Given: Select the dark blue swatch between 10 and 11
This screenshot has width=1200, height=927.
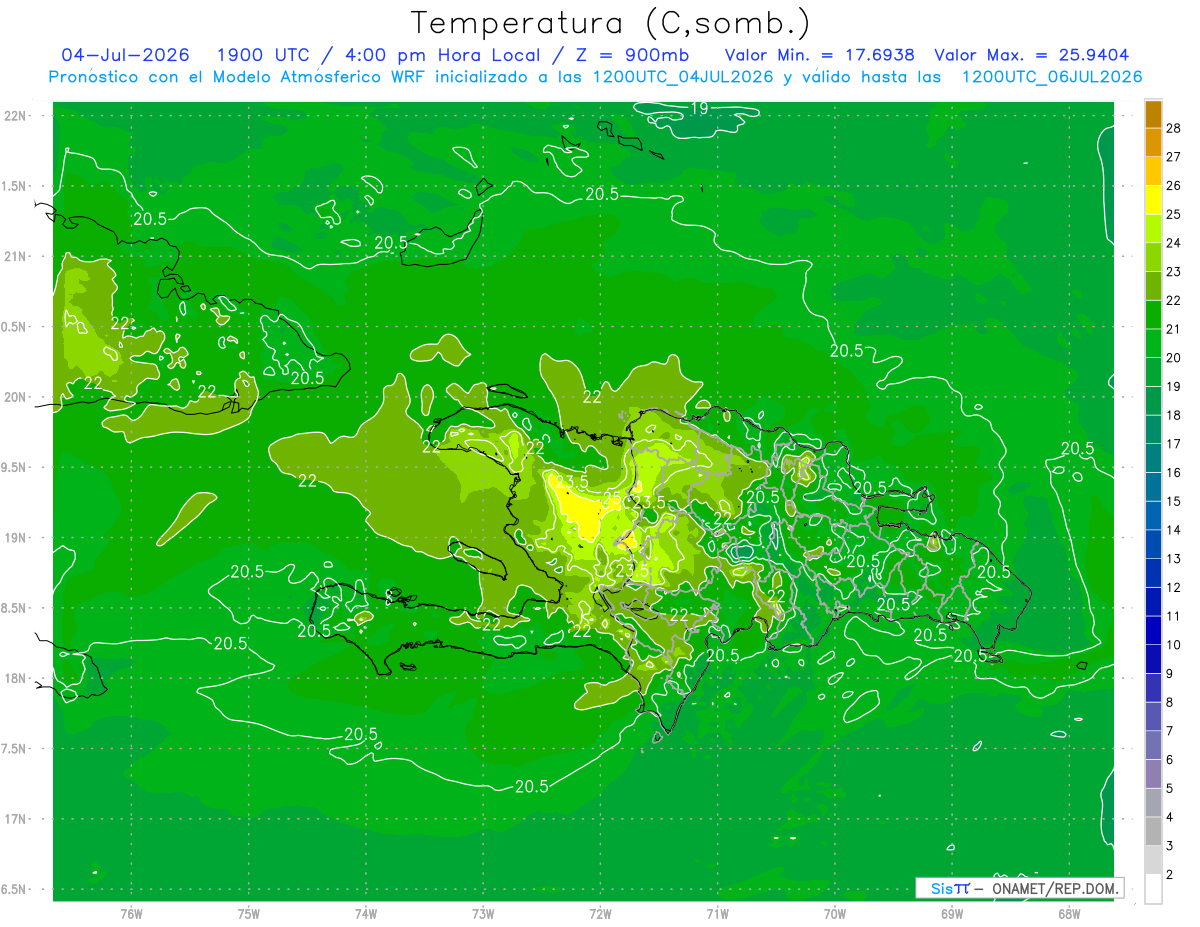Looking at the screenshot, I should pyautogui.click(x=1153, y=630).
